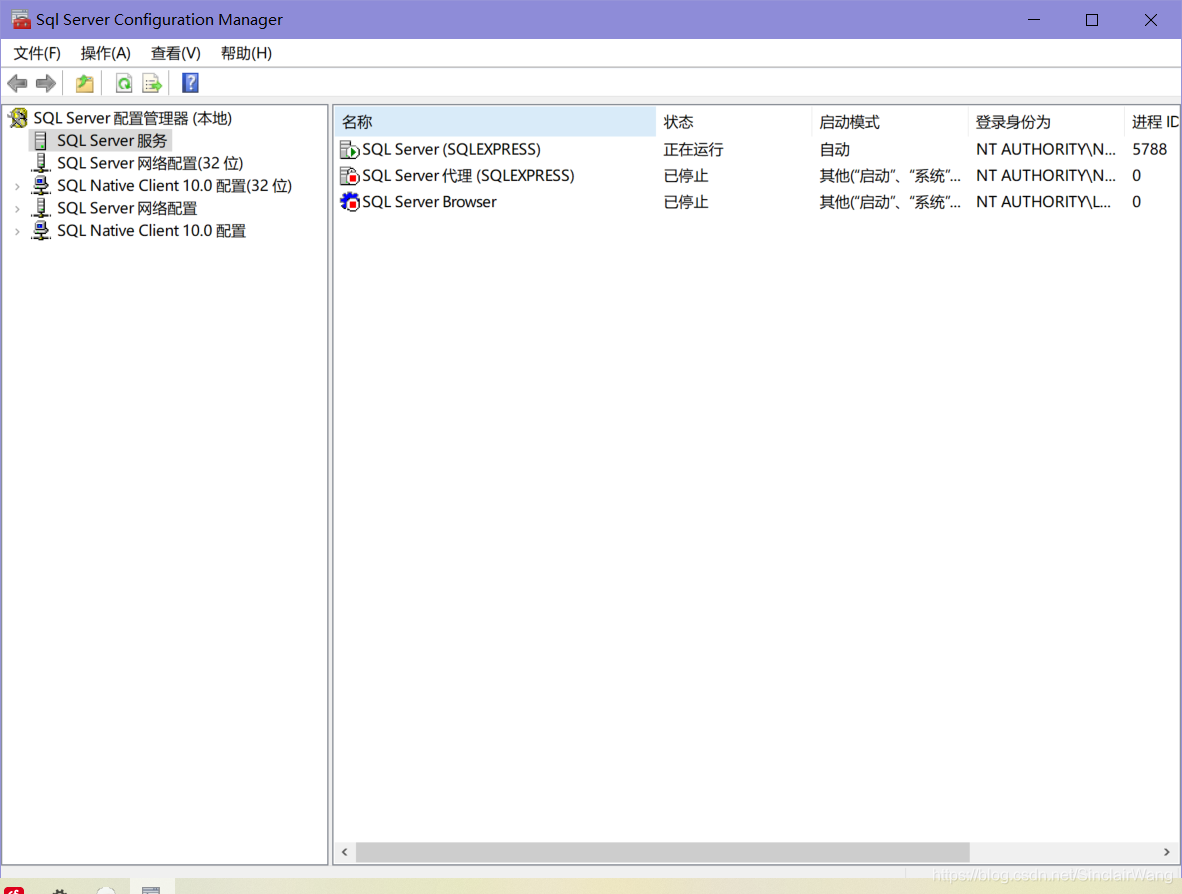Click the horizontal scrollbar thumb
The image size is (1182, 894).
pyautogui.click(x=663, y=853)
